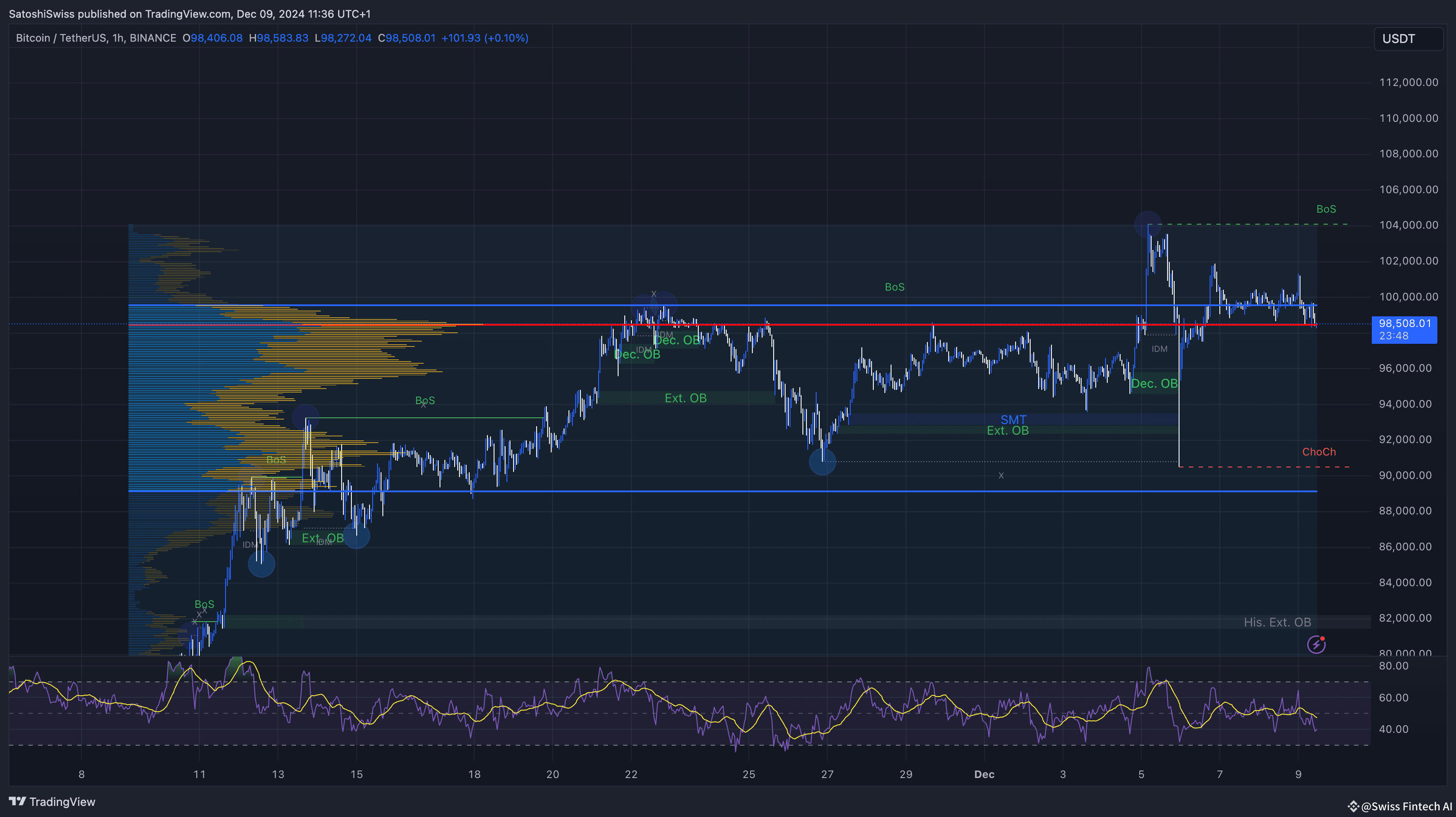This screenshot has width=1456, height=817.
Task: Click date 22 on the time axis
Action: (631, 774)
